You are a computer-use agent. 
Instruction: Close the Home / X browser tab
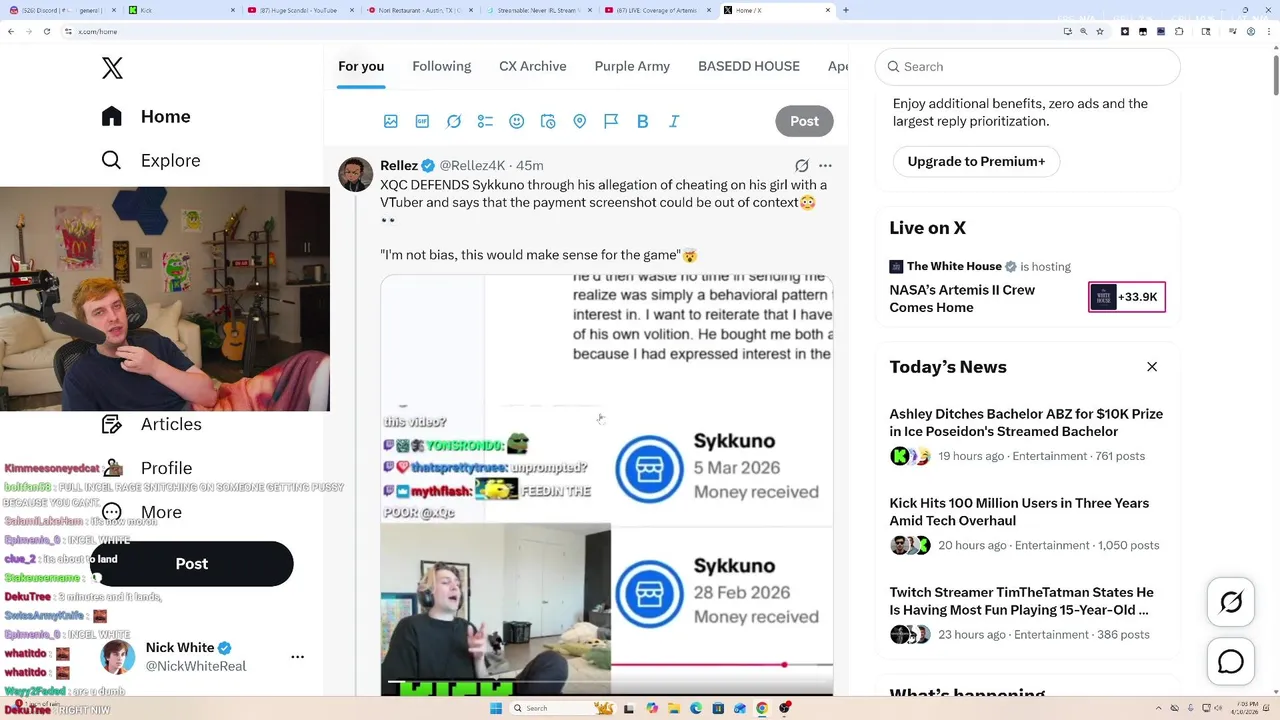[x=828, y=10]
